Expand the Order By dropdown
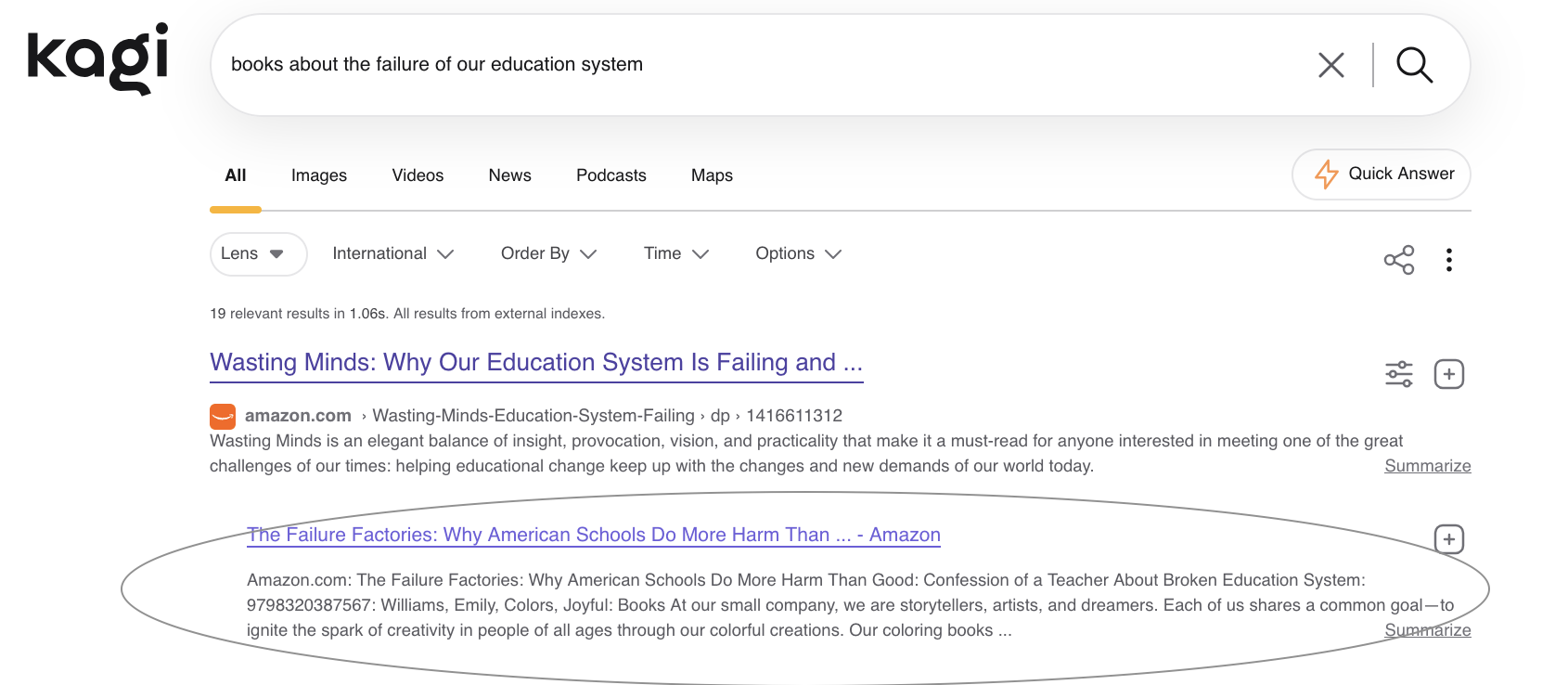This screenshot has height=685, width=1568. (548, 253)
